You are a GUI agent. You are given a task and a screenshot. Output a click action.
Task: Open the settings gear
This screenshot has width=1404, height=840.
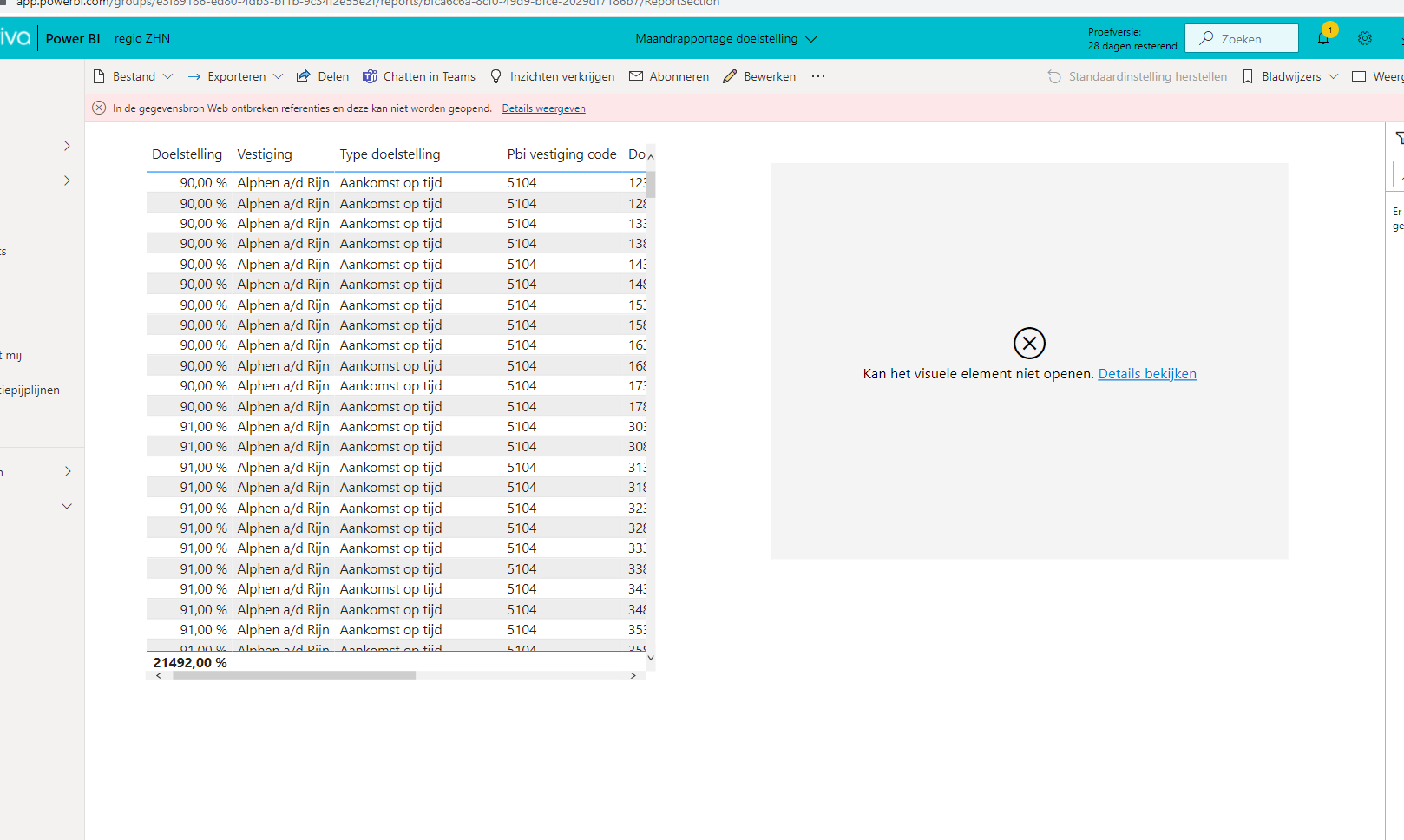(1365, 38)
